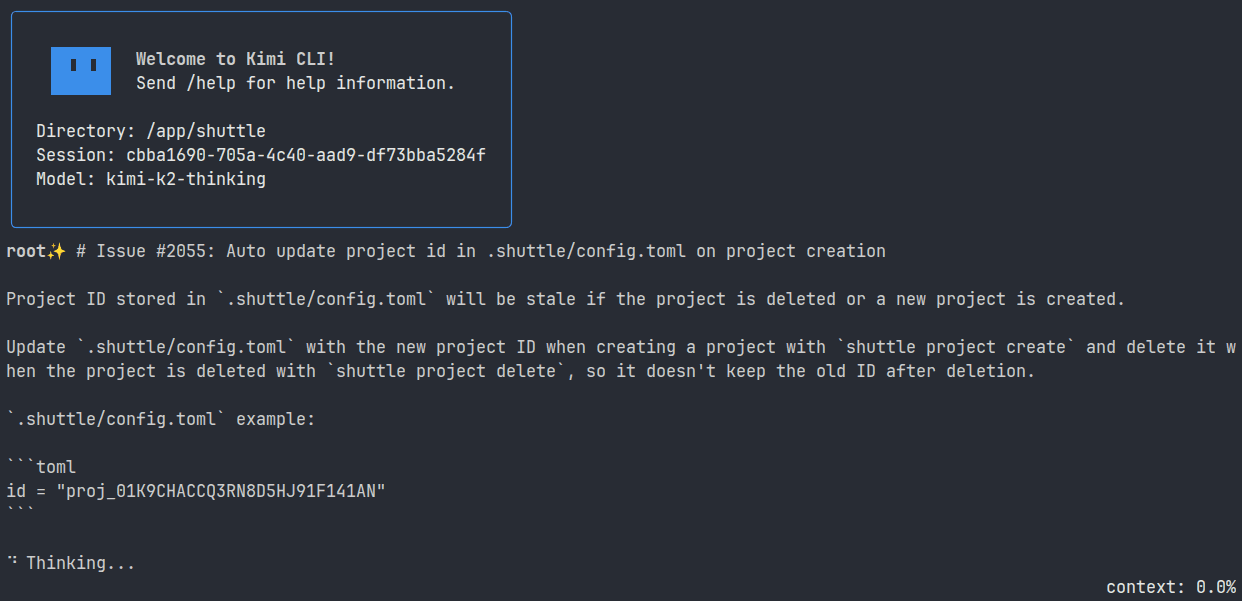Click the Session ID value
Image resolution: width=1242 pixels, height=601 pixels.
point(306,156)
